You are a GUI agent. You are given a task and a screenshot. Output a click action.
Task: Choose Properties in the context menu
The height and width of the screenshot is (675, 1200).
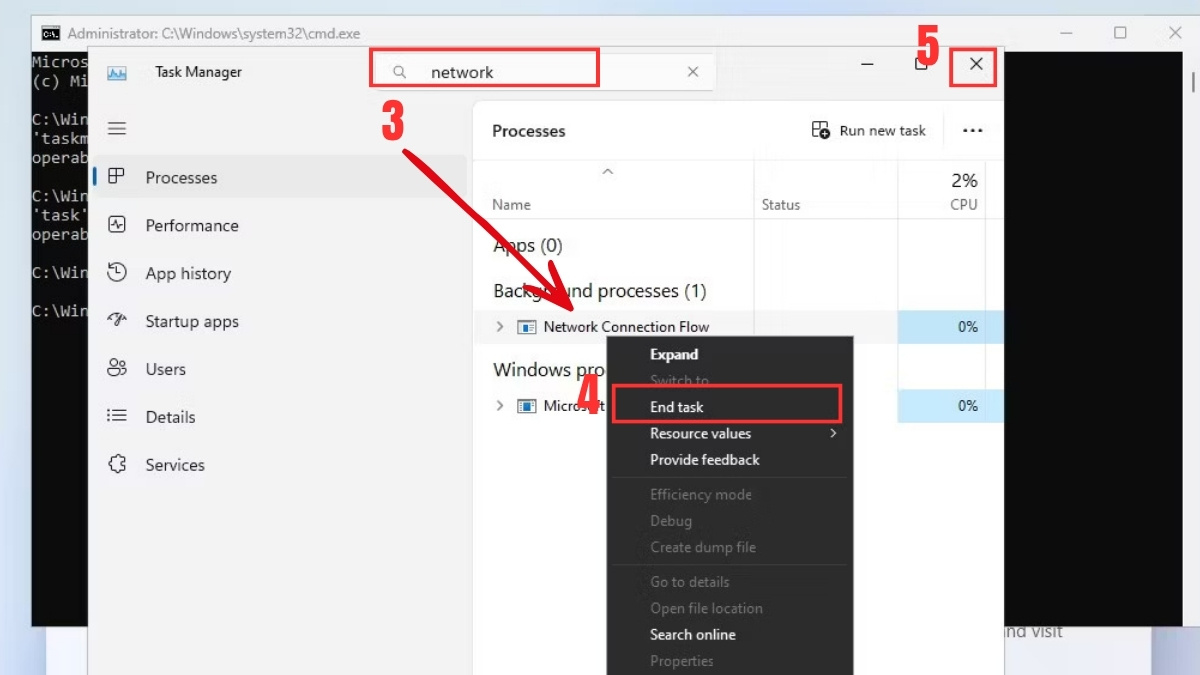coord(682,661)
